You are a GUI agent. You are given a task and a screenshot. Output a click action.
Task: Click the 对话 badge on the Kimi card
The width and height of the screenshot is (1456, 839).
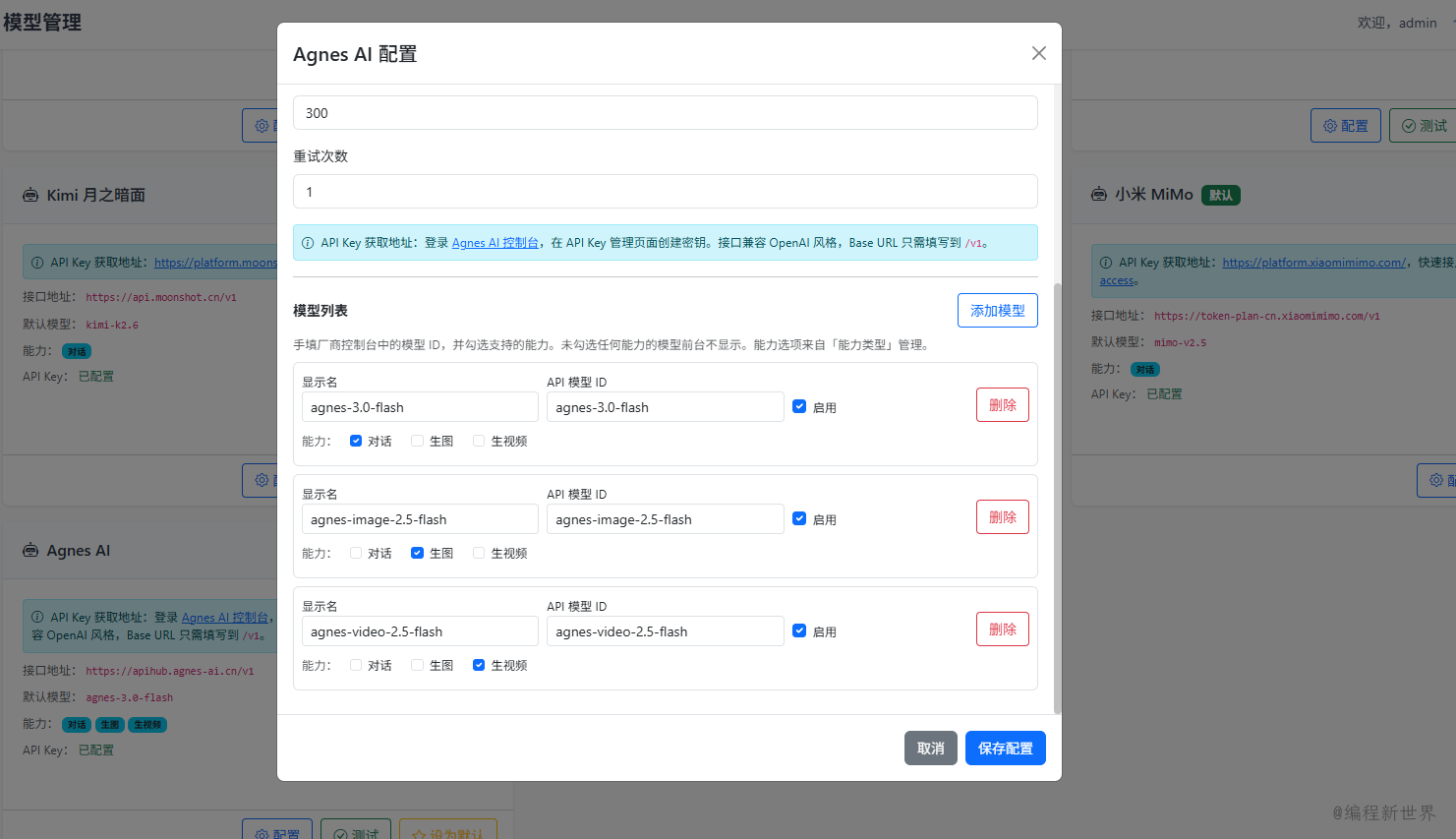click(77, 351)
